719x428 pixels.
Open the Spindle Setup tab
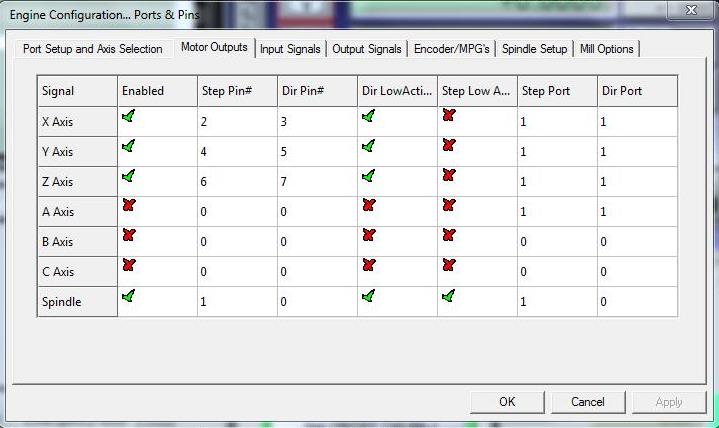pos(534,49)
